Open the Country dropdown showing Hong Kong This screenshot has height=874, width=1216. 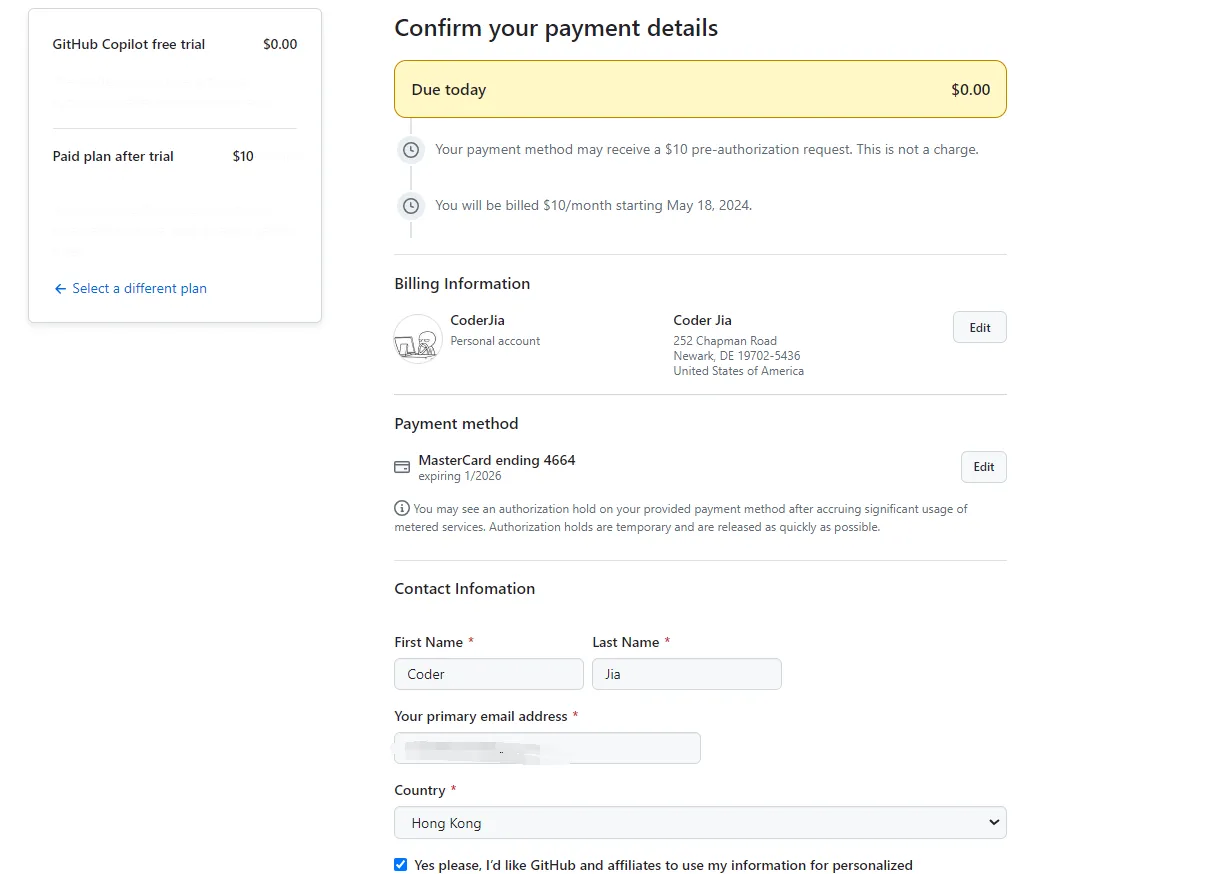700,823
